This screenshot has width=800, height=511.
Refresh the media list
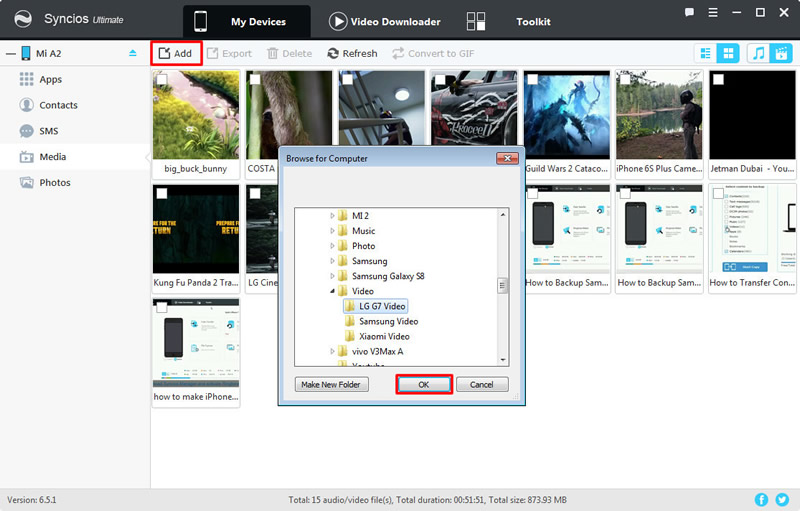click(x=353, y=53)
